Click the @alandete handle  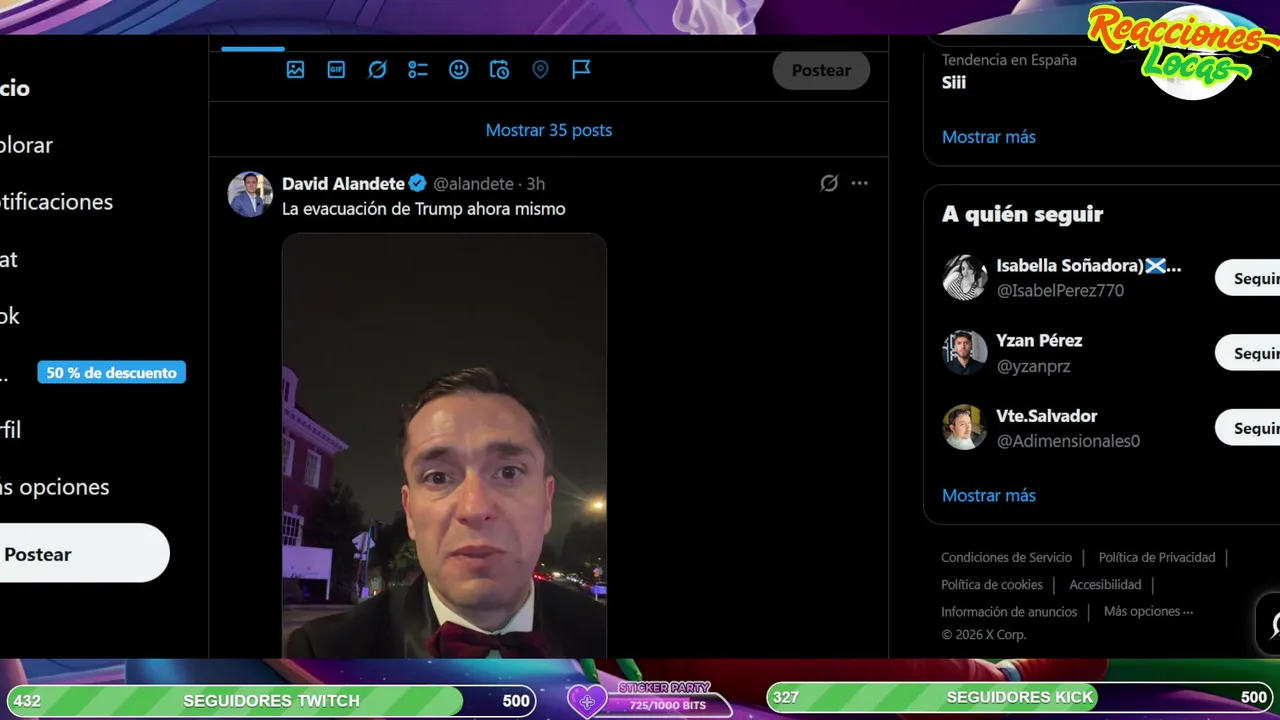pos(473,184)
